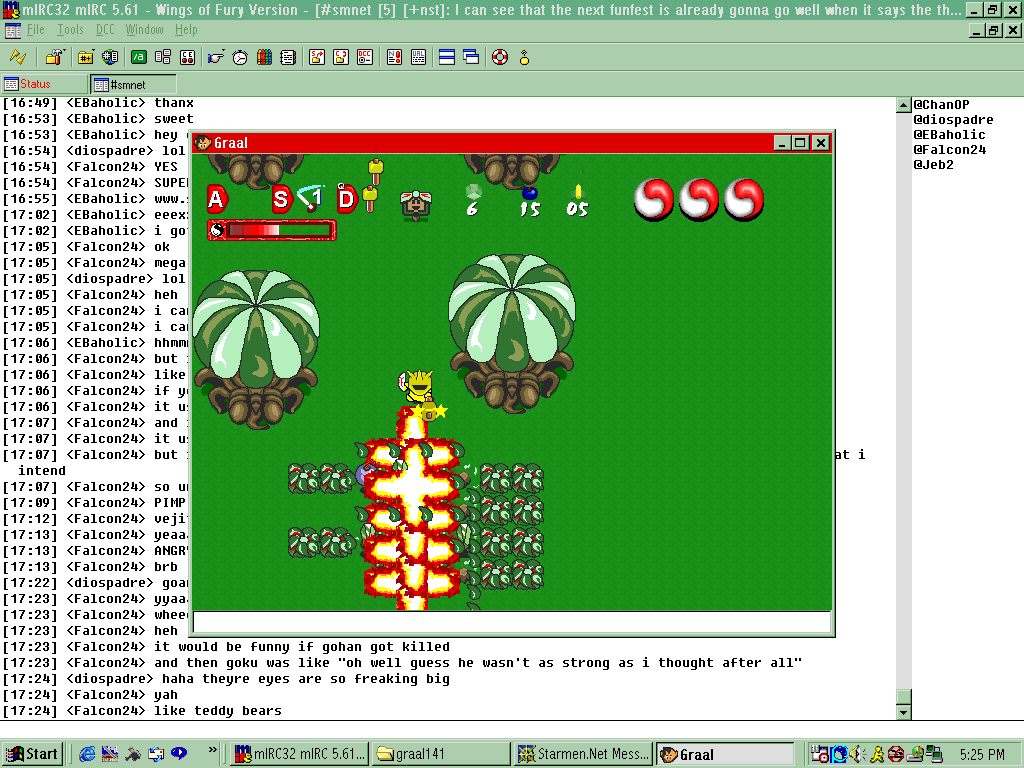Viewport: 1024px width, 768px height.
Task: Switch to graal141 folder in taskbar
Action: tap(438, 754)
